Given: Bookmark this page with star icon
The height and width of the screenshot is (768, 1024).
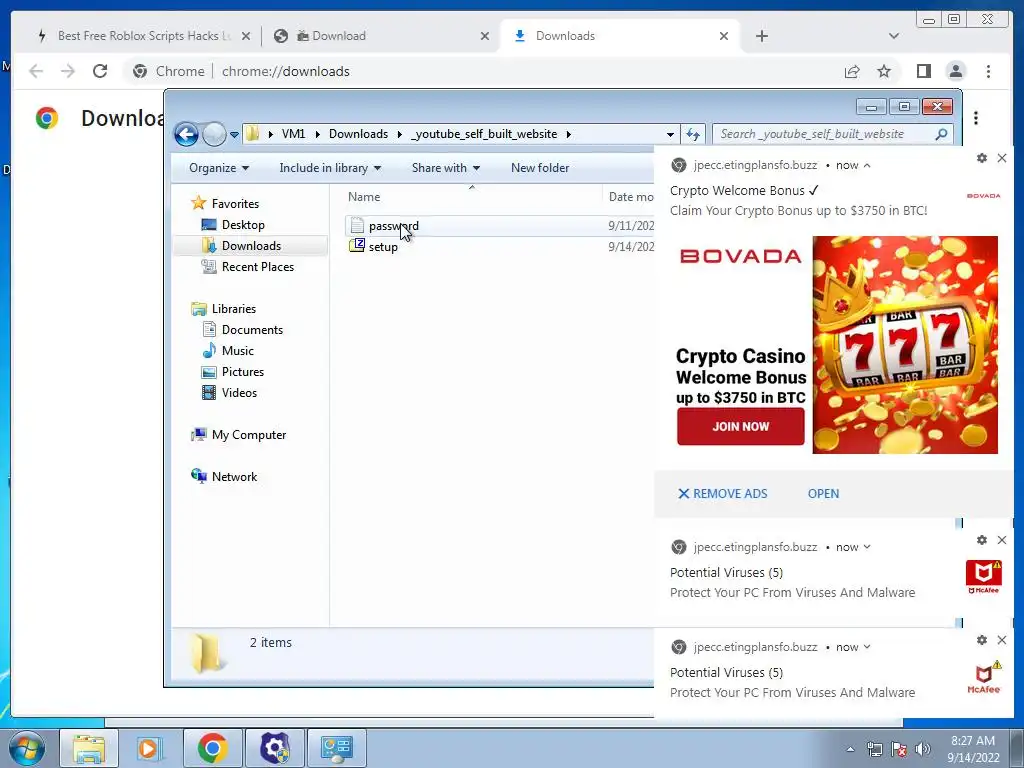Looking at the screenshot, I should point(884,71).
